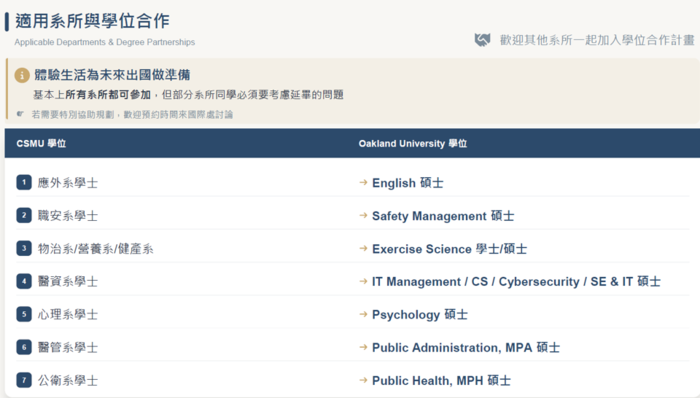The height and width of the screenshot is (398, 700).
Task: Click the arrow before Psychology 碩士
Action: [x=363, y=315]
